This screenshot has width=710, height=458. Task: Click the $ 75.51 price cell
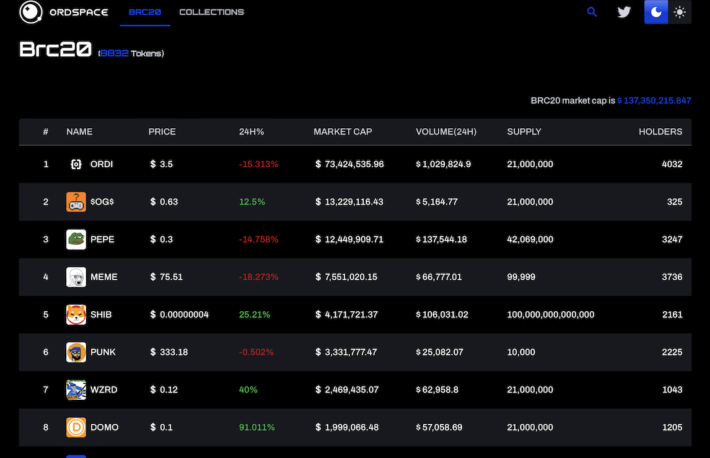[166, 277]
